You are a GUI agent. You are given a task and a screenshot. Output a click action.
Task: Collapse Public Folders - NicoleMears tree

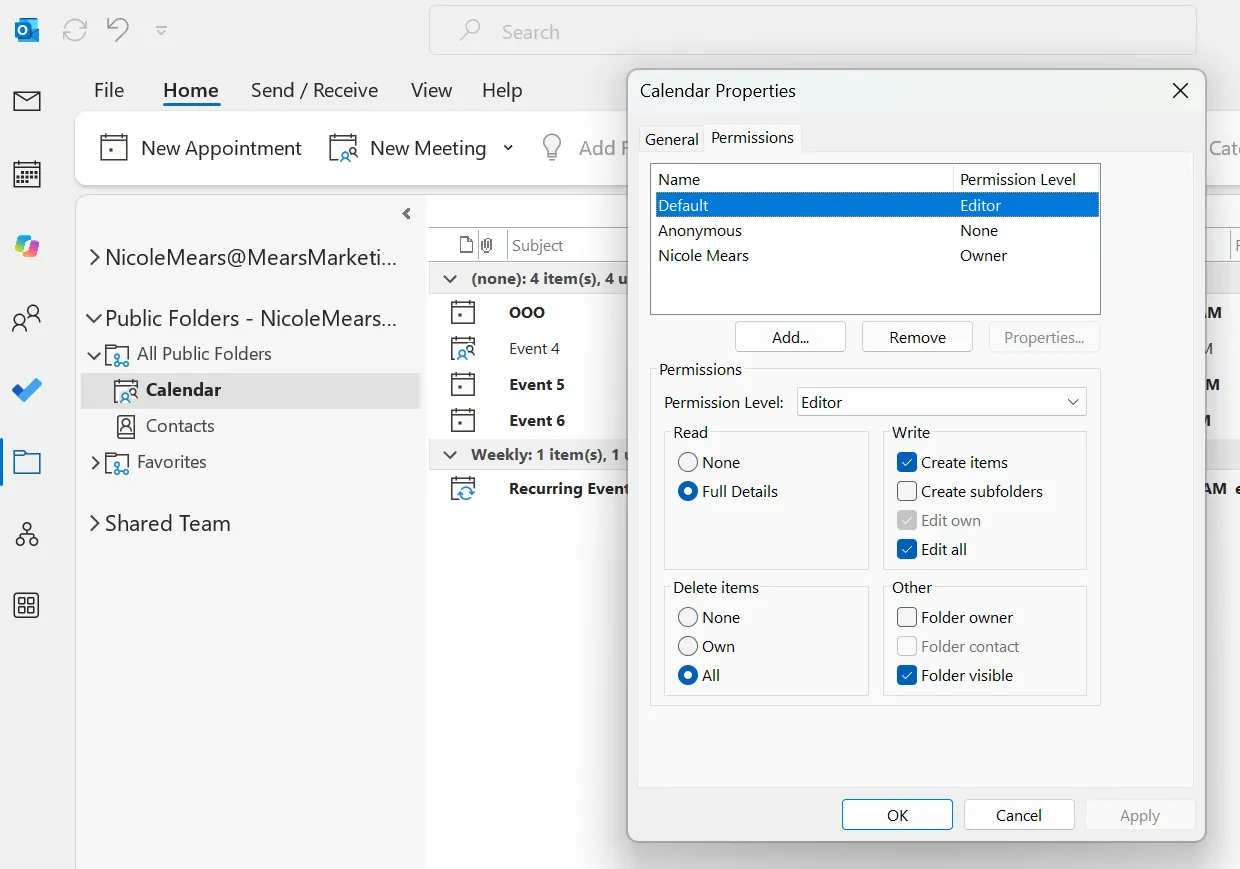point(94,318)
